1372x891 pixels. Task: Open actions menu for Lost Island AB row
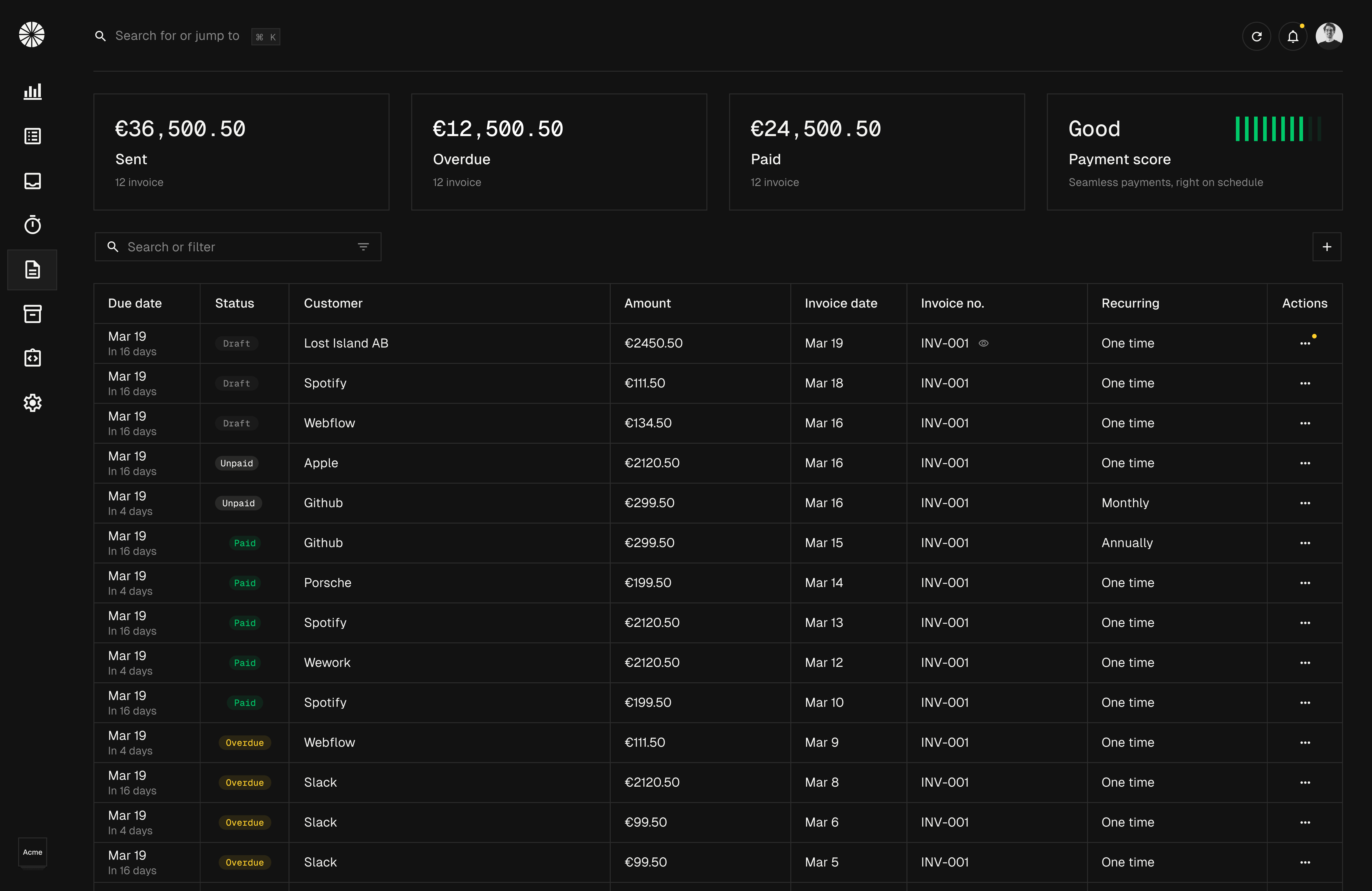pos(1305,344)
